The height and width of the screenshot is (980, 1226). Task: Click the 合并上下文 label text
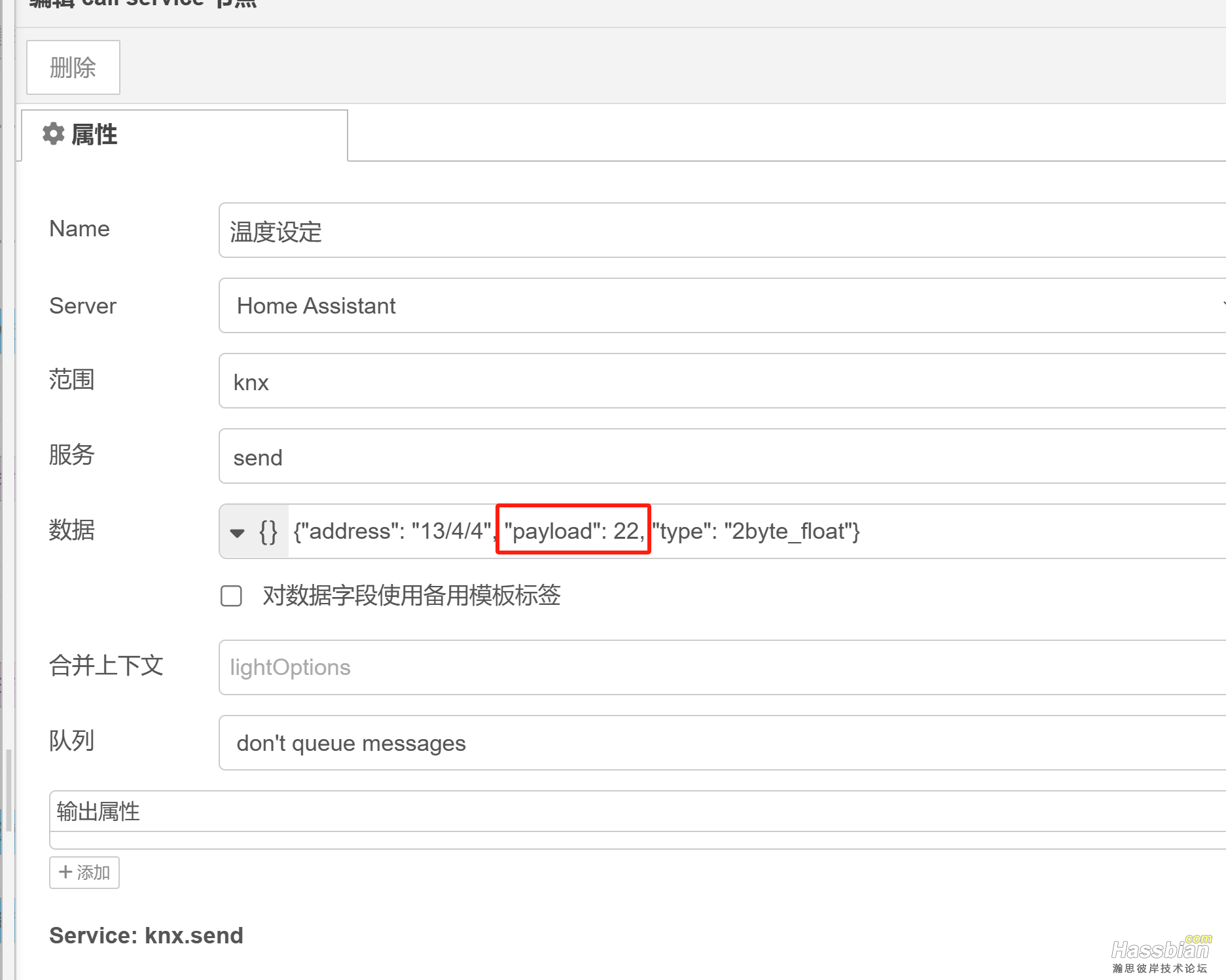click(106, 665)
